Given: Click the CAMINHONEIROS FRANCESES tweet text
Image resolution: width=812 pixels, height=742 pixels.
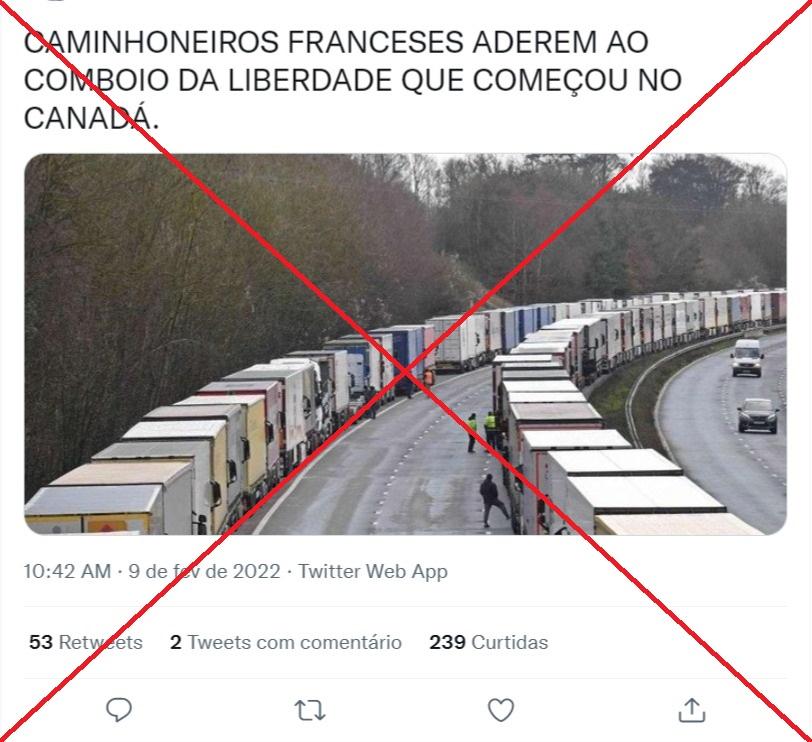Looking at the screenshot, I should [x=352, y=80].
